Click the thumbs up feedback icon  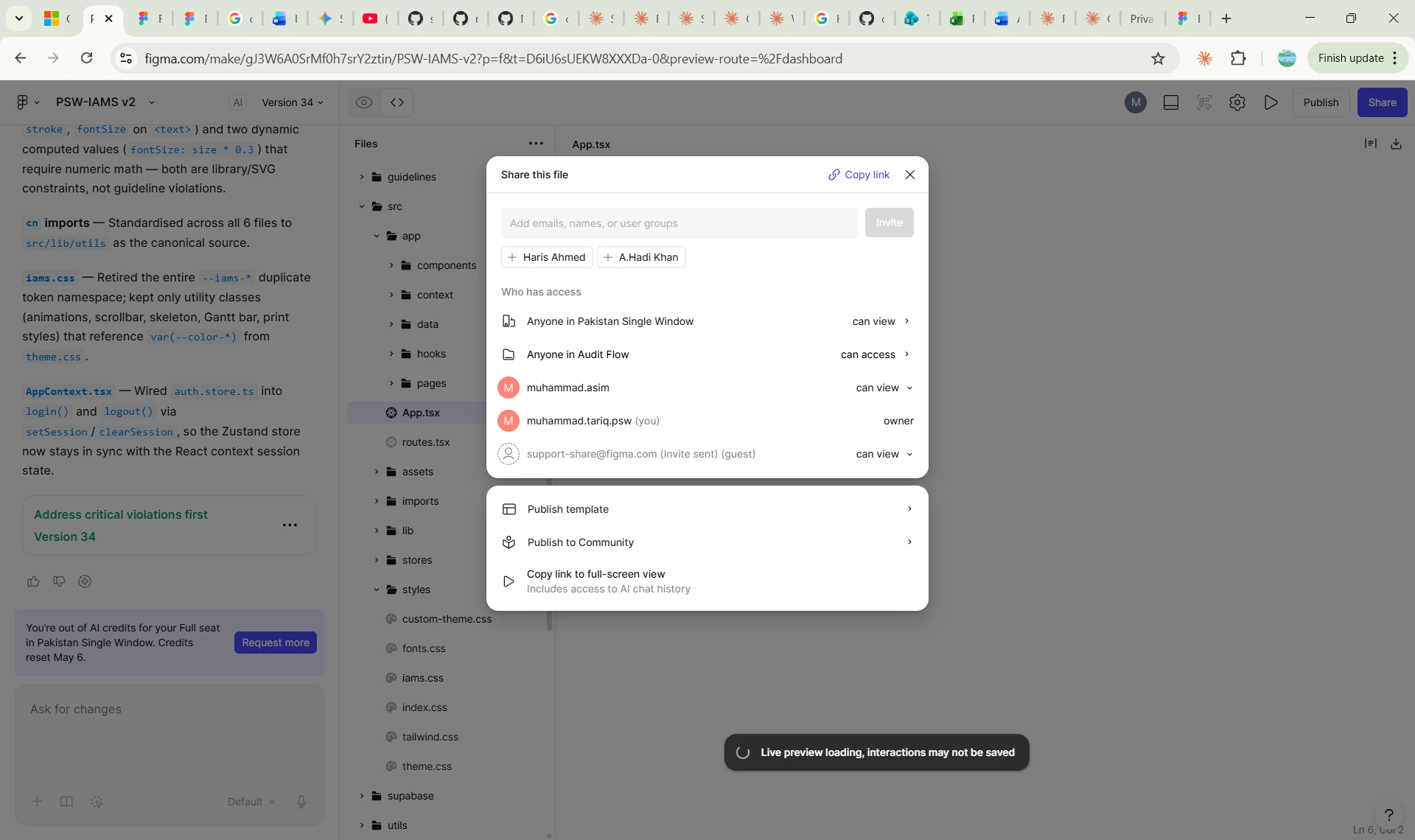tap(33, 581)
